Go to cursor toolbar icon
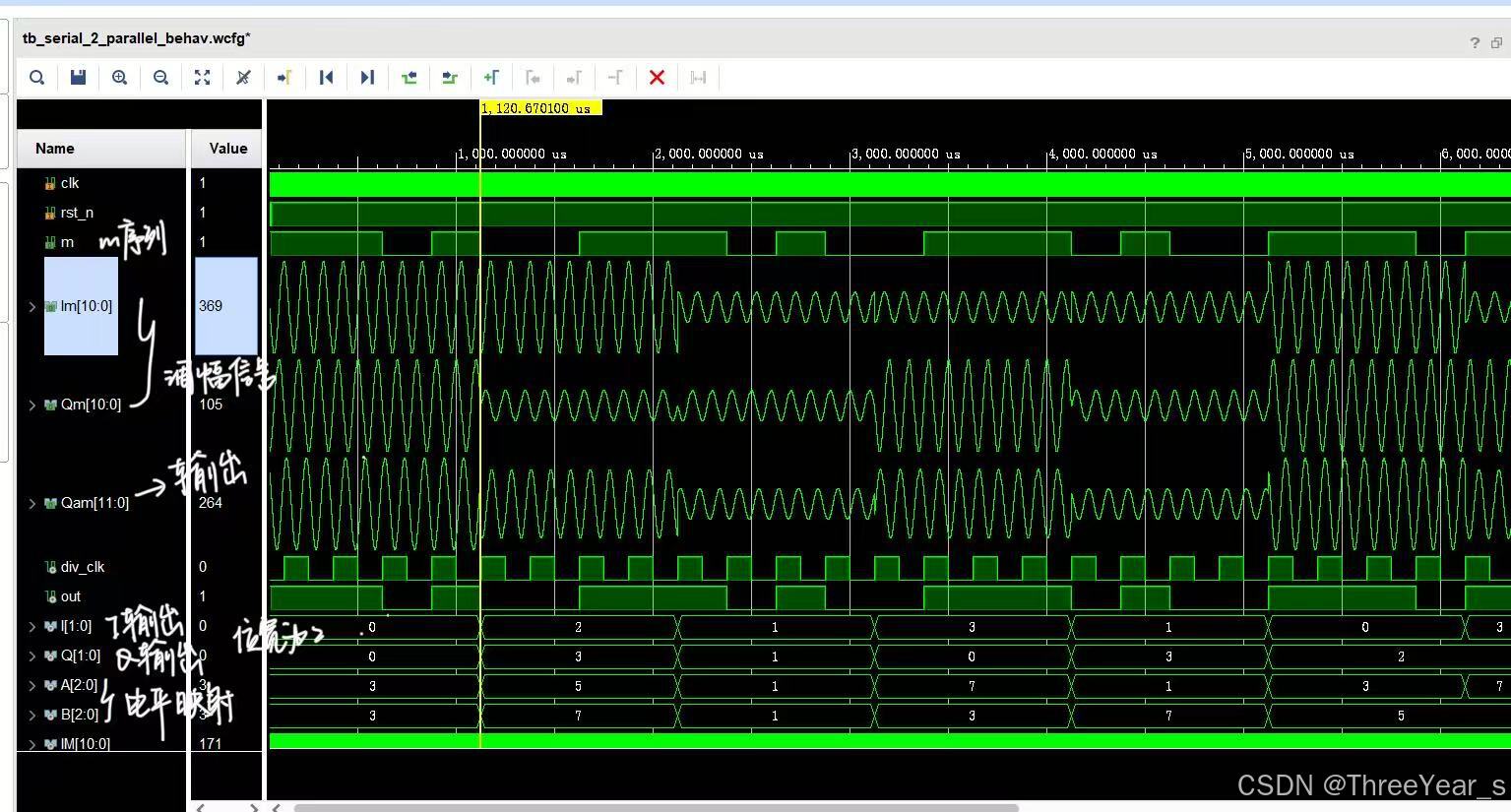 click(284, 78)
